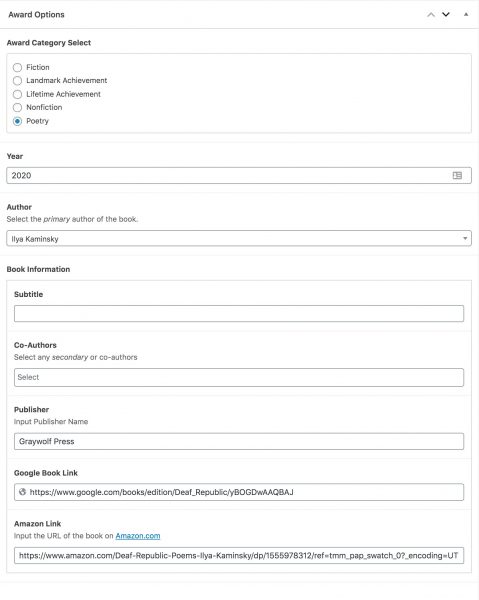Move Award Options panel up
Viewport: 479px width, 600px height.
[431, 15]
